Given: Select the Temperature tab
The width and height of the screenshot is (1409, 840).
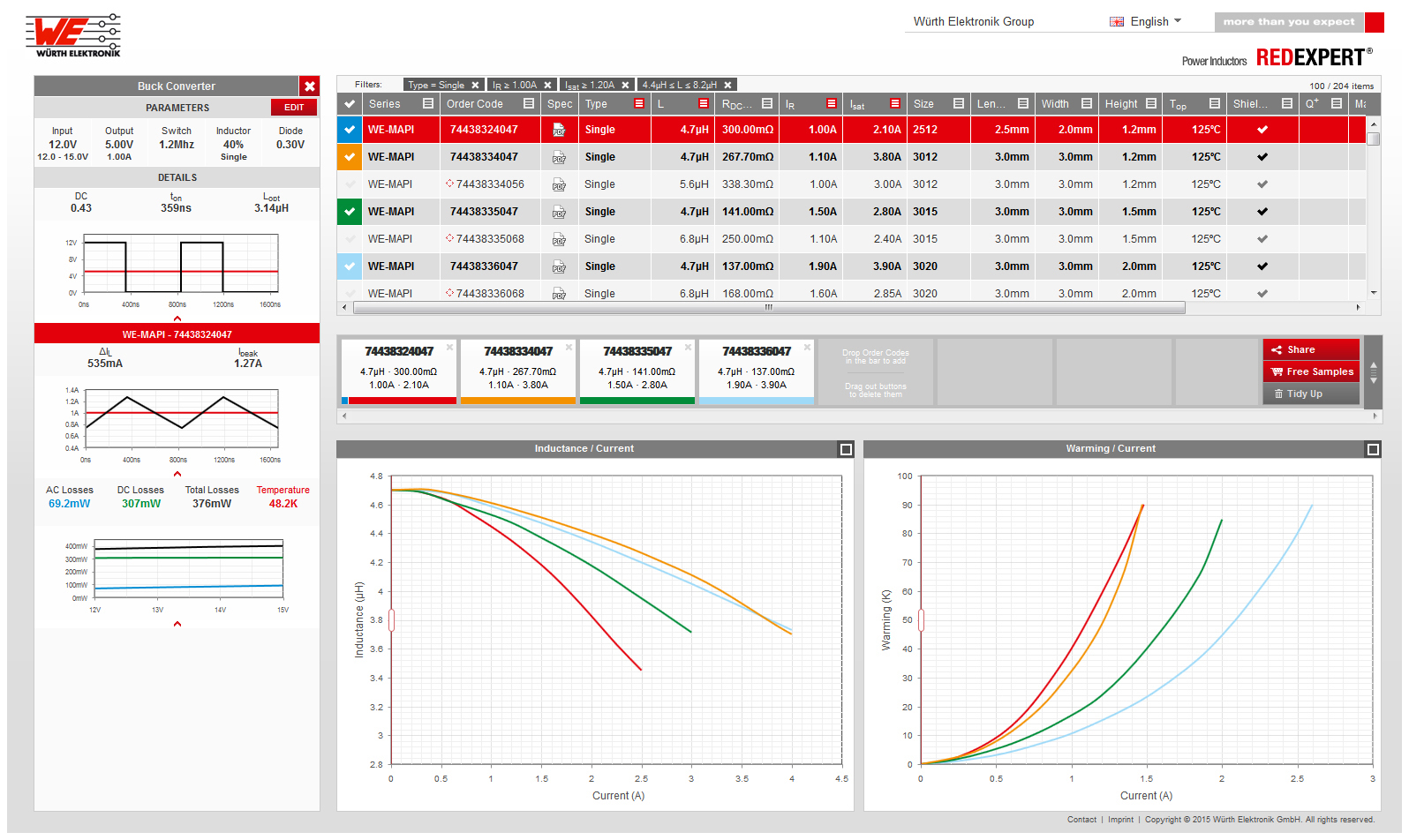Looking at the screenshot, I should [283, 497].
